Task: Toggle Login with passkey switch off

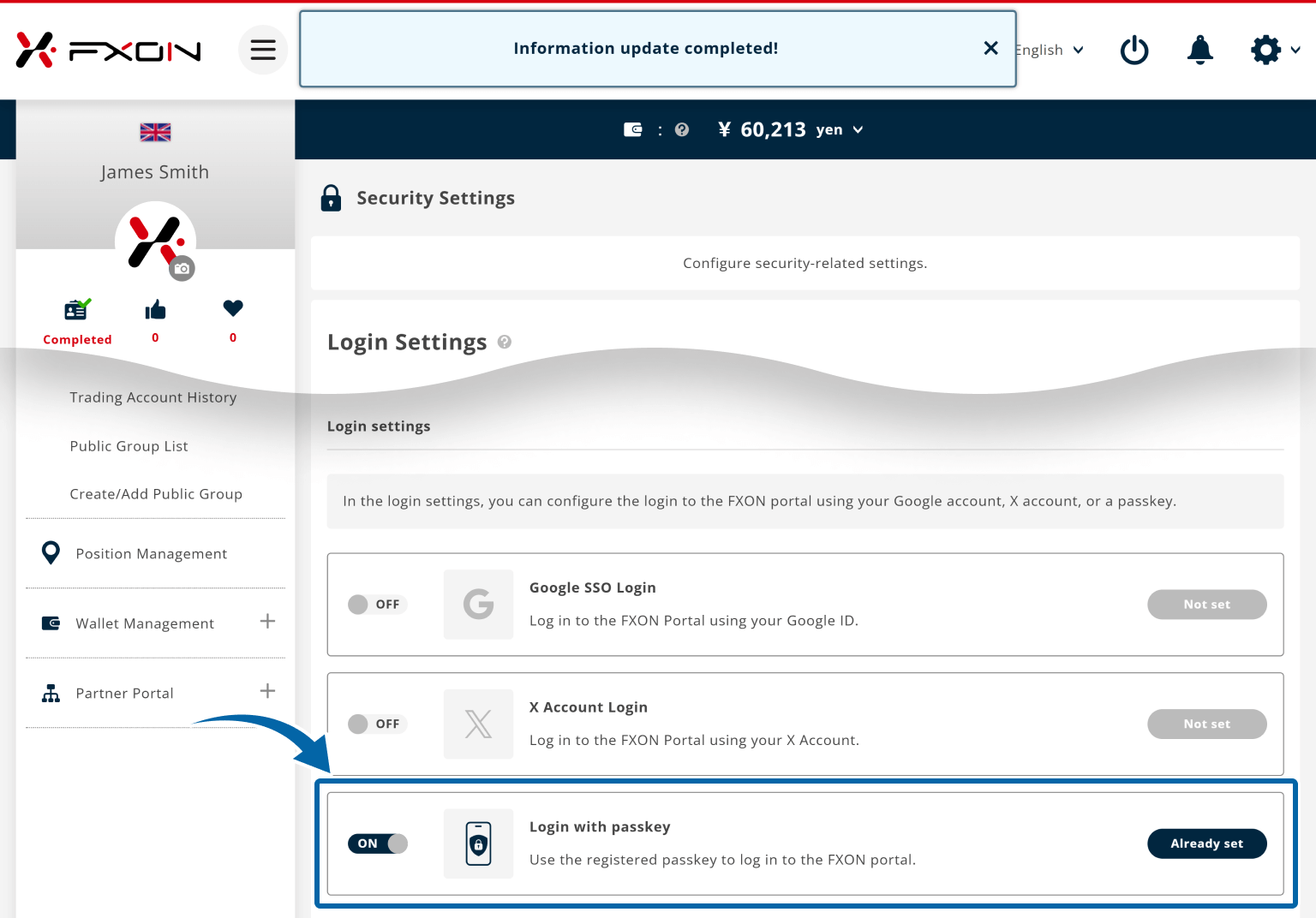Action: coord(378,843)
